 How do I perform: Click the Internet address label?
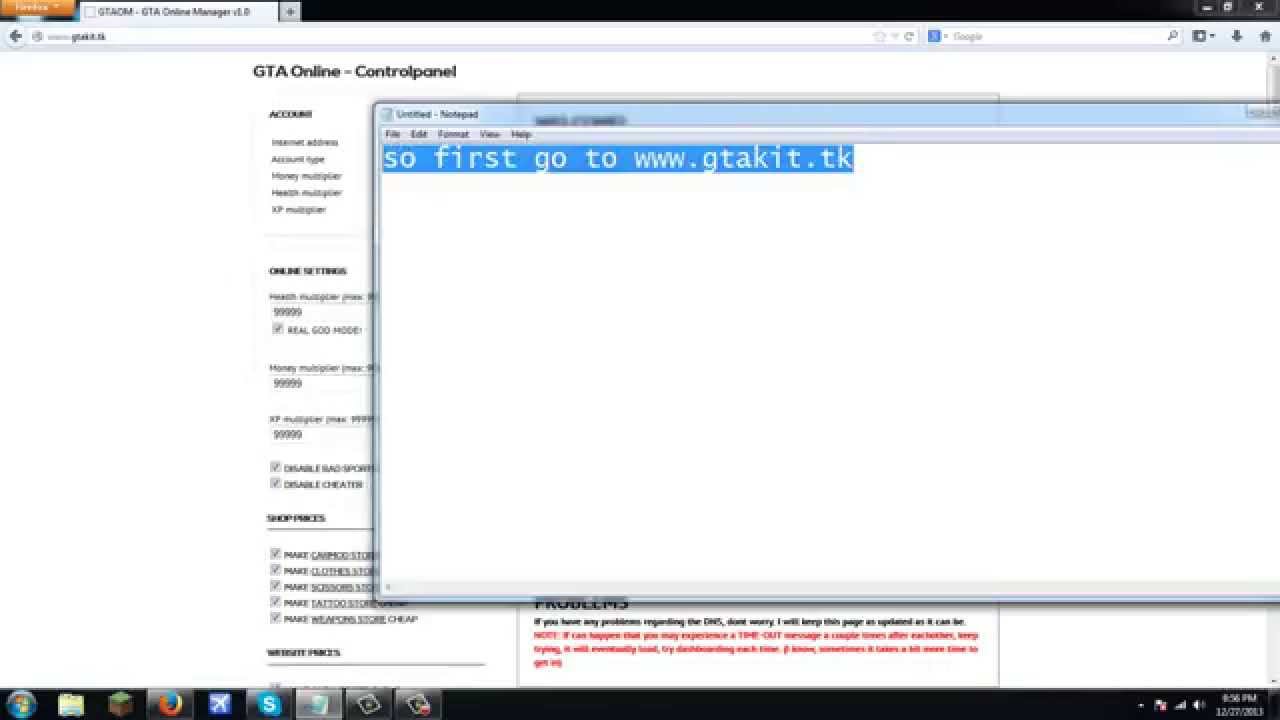click(x=305, y=143)
